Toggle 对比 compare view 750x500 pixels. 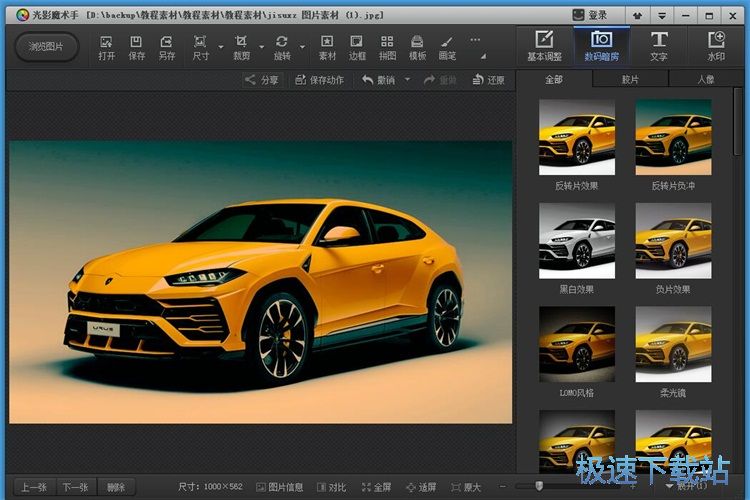[331, 487]
